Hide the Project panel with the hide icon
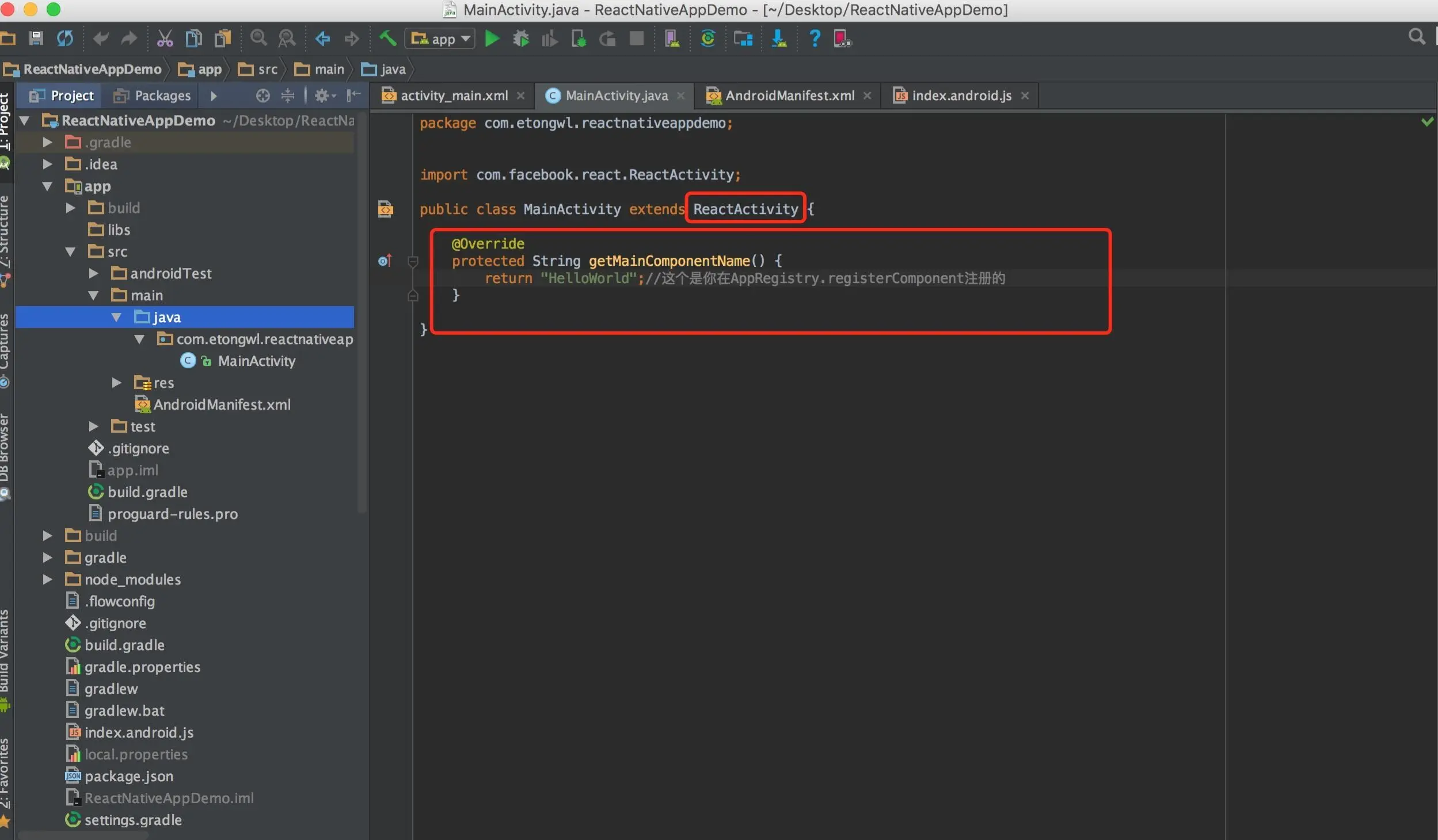Screen dimensions: 1438x840 353,96
